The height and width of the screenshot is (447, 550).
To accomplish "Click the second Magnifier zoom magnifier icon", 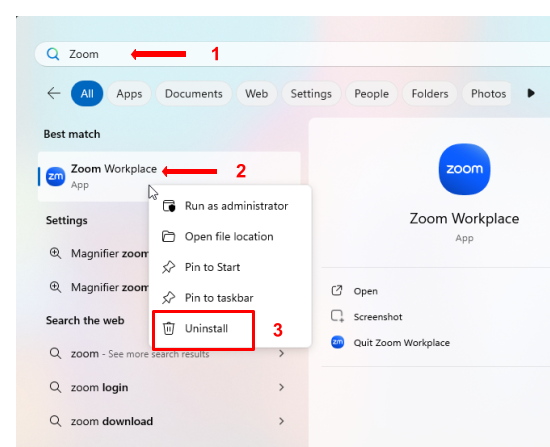I will [55, 287].
